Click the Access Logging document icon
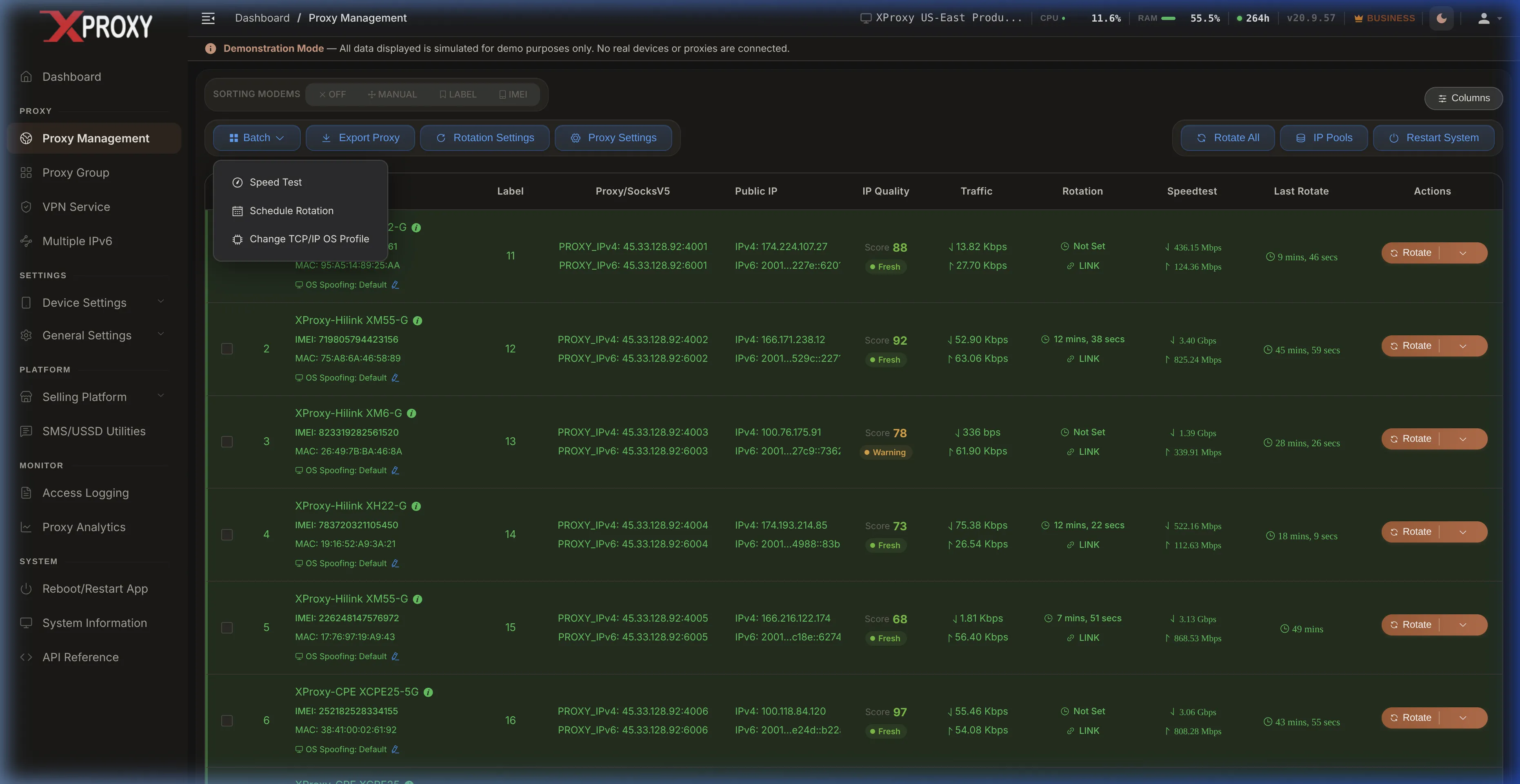 [26, 493]
